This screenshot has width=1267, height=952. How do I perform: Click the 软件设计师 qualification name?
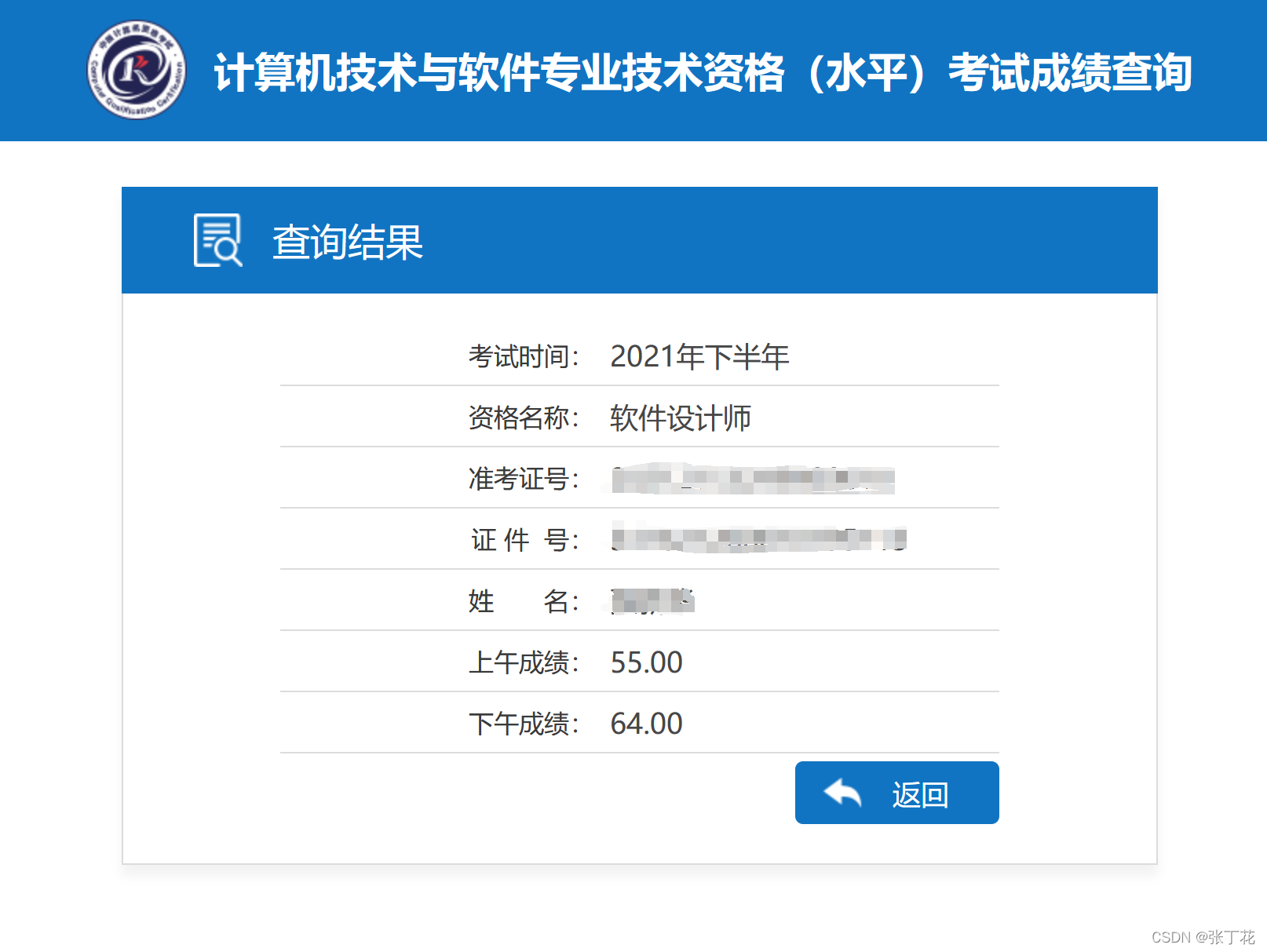click(x=680, y=418)
